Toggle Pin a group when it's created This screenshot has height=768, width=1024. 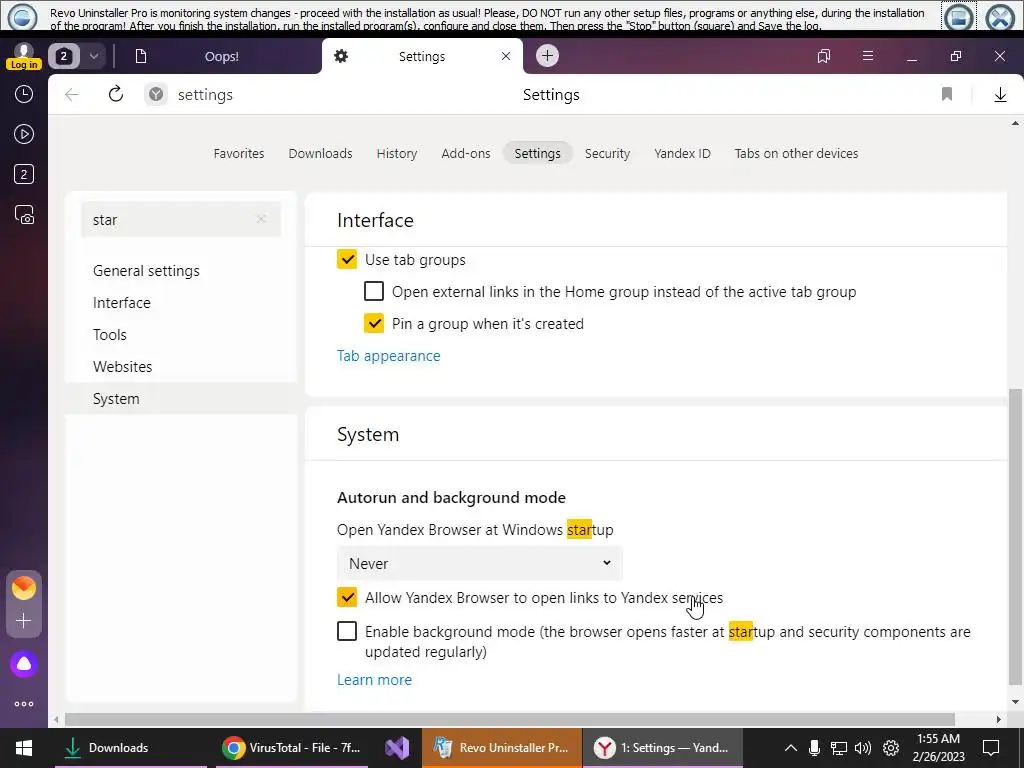[x=374, y=323]
